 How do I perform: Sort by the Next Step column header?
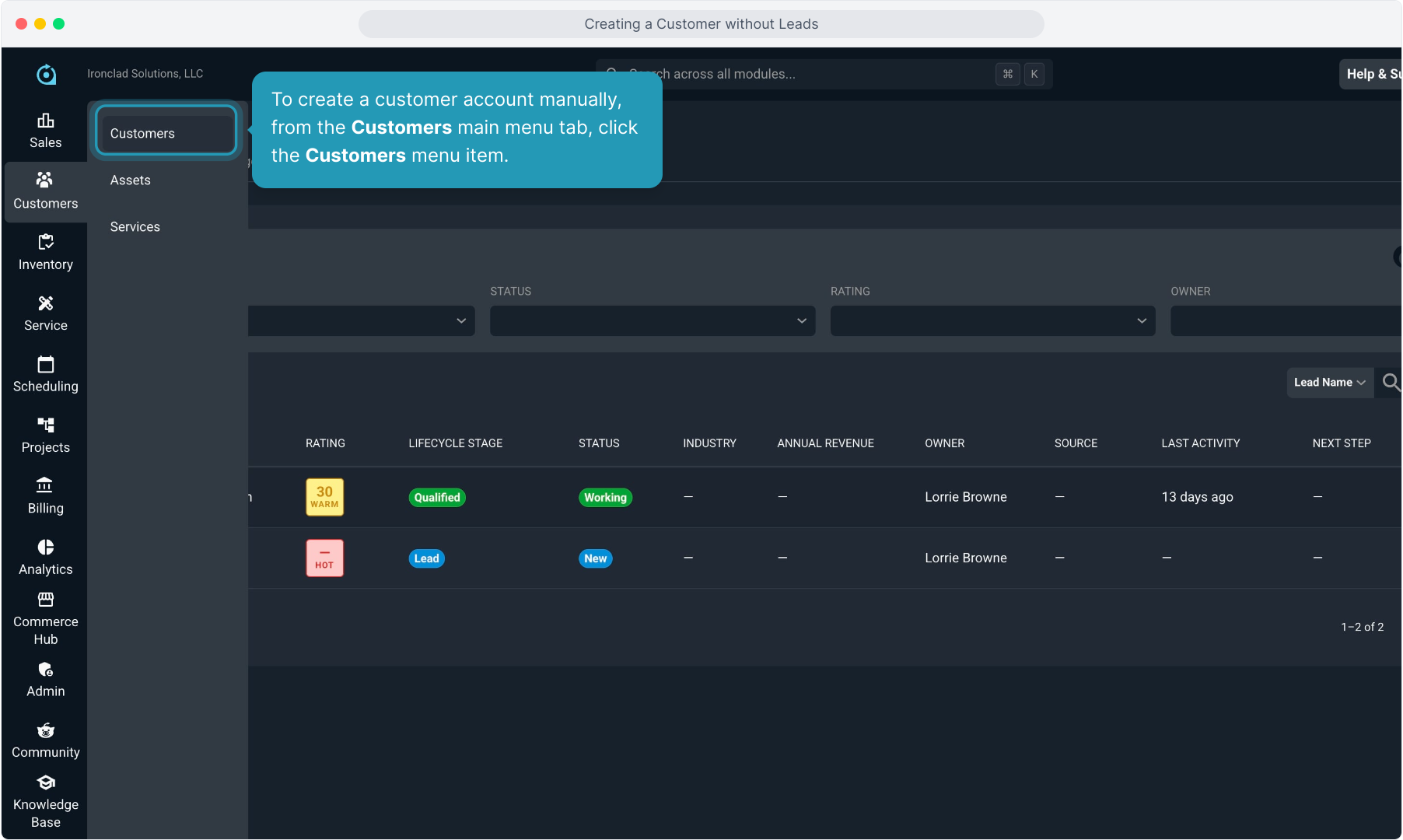(x=1341, y=443)
